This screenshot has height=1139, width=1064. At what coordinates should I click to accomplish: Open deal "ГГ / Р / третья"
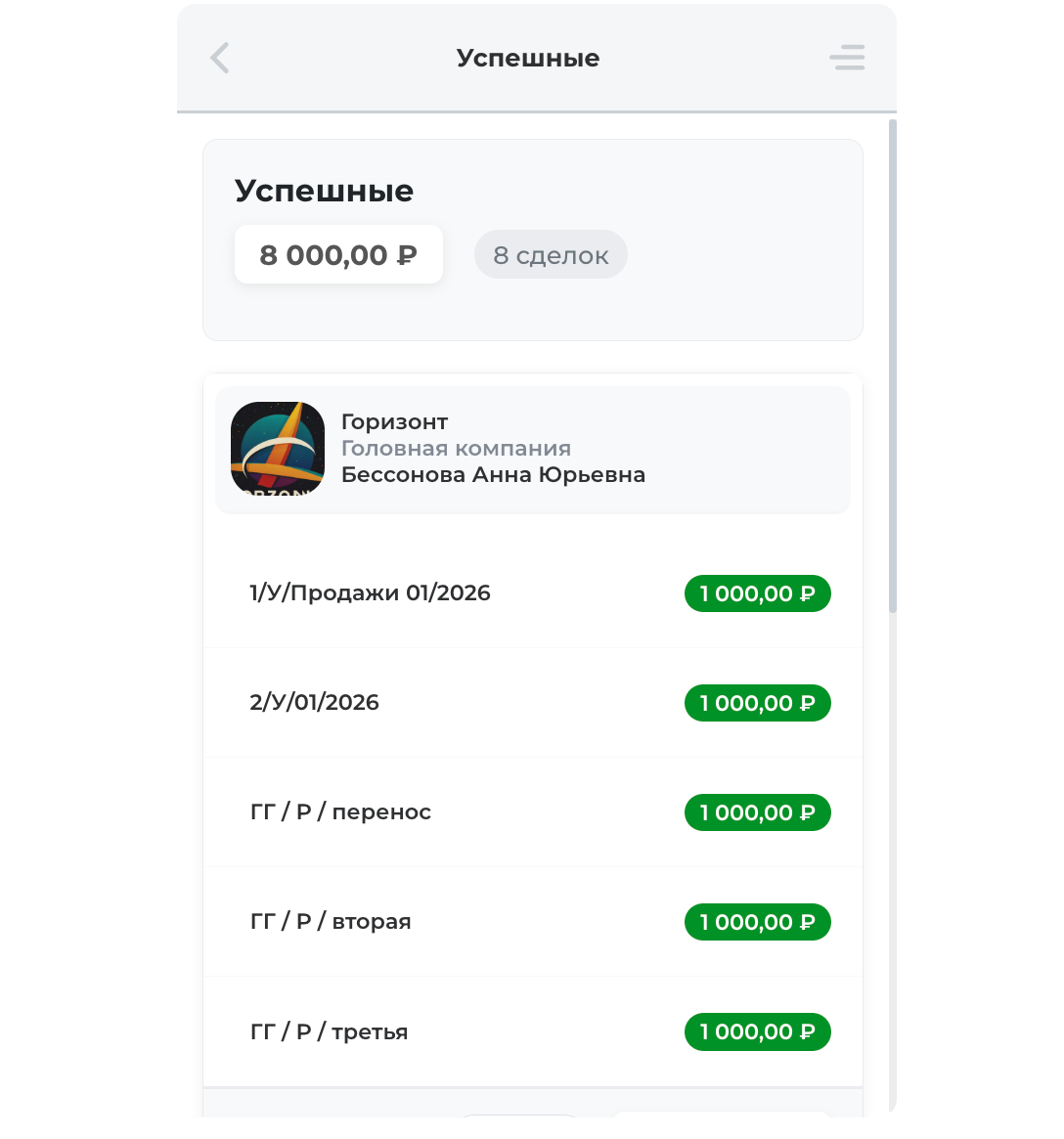329,1031
